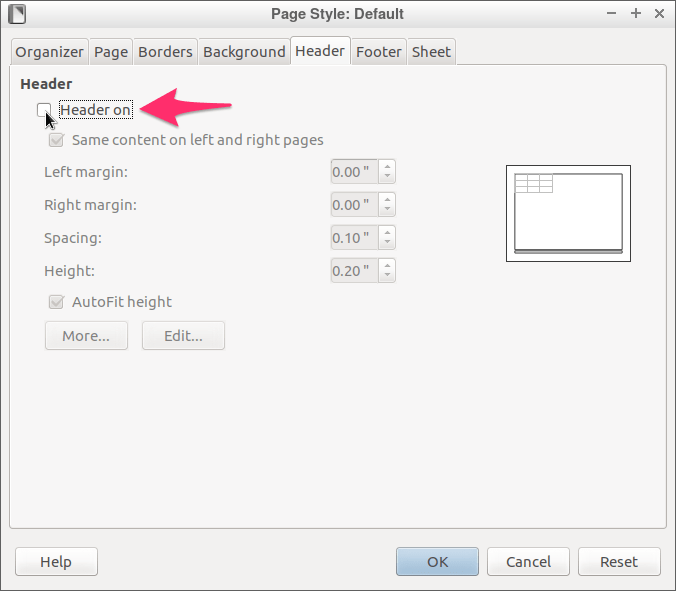Viewport: 676px width, 591px height.
Task: Increase Right margin with up arrow
Action: point(387,199)
